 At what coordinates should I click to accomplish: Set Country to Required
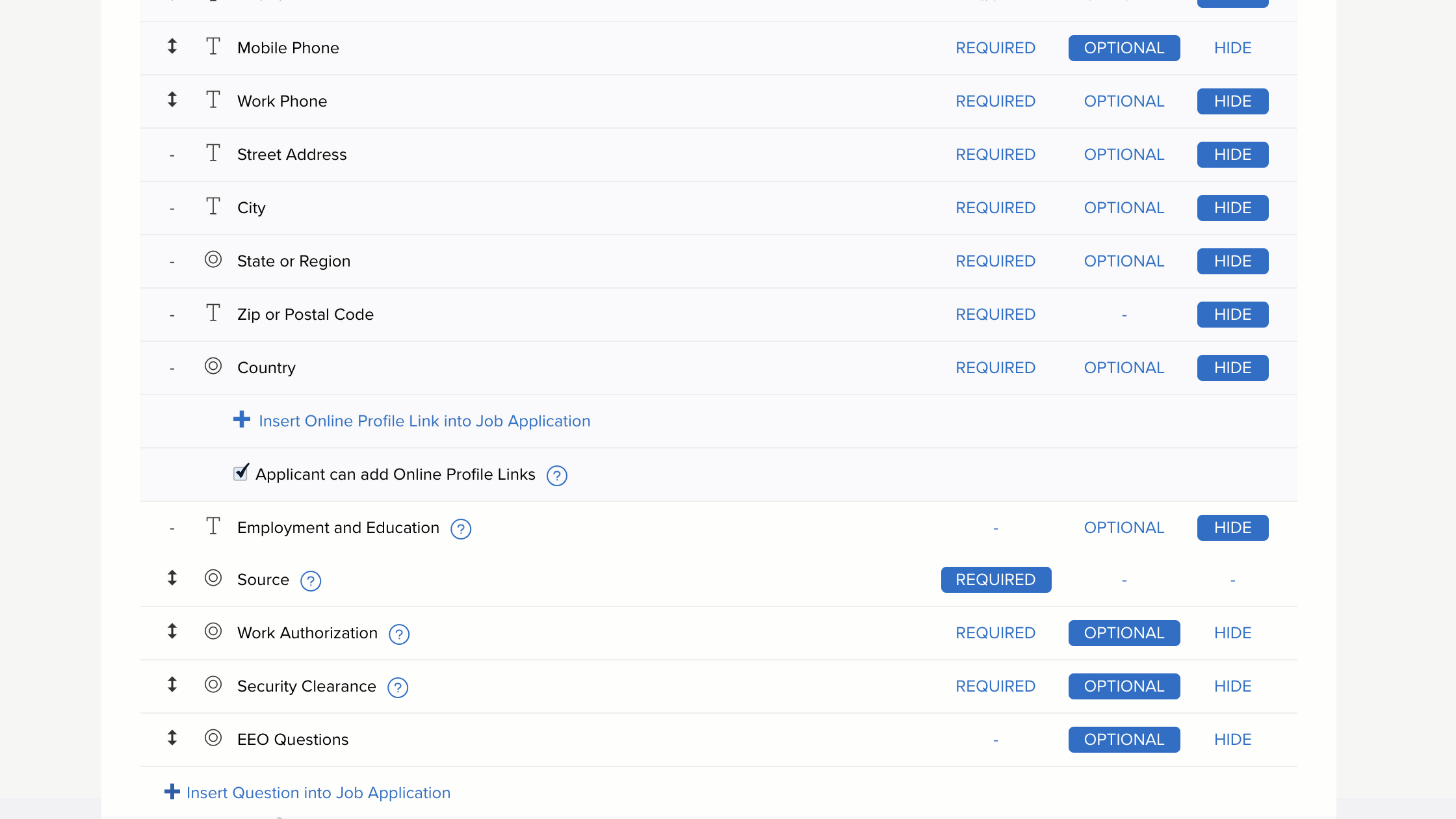[995, 368]
